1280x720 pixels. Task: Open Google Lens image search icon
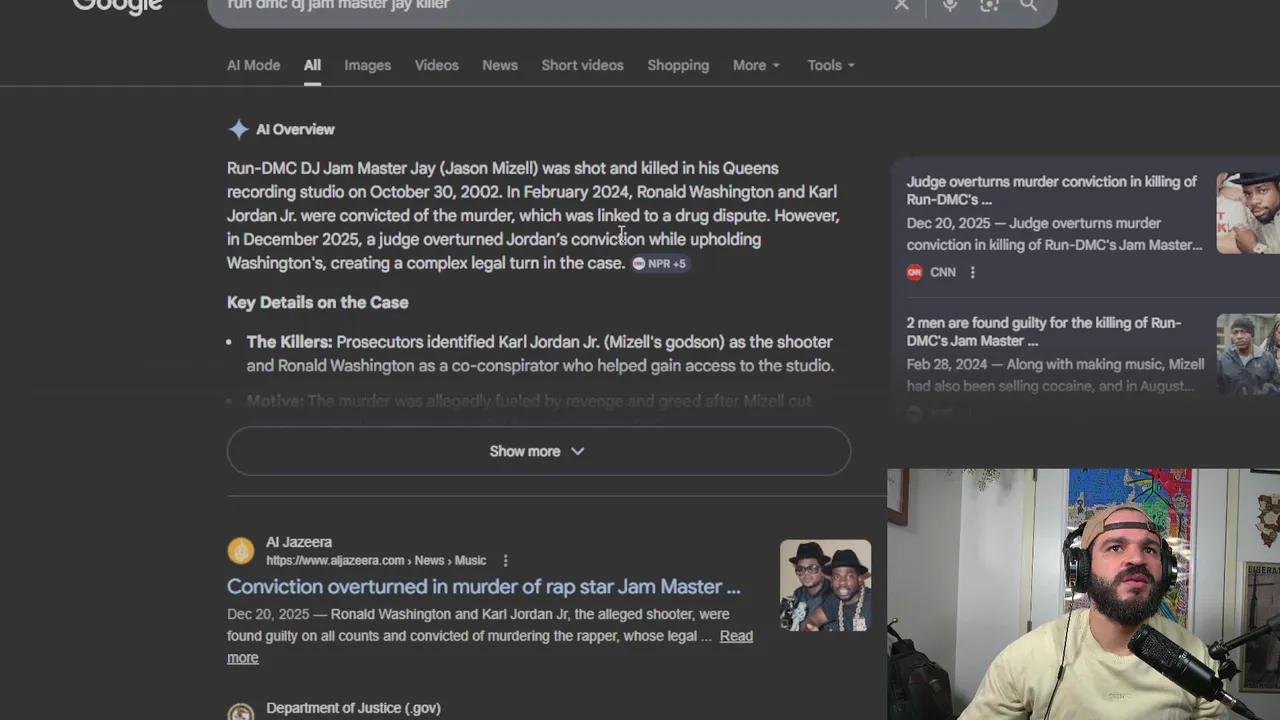(989, 5)
